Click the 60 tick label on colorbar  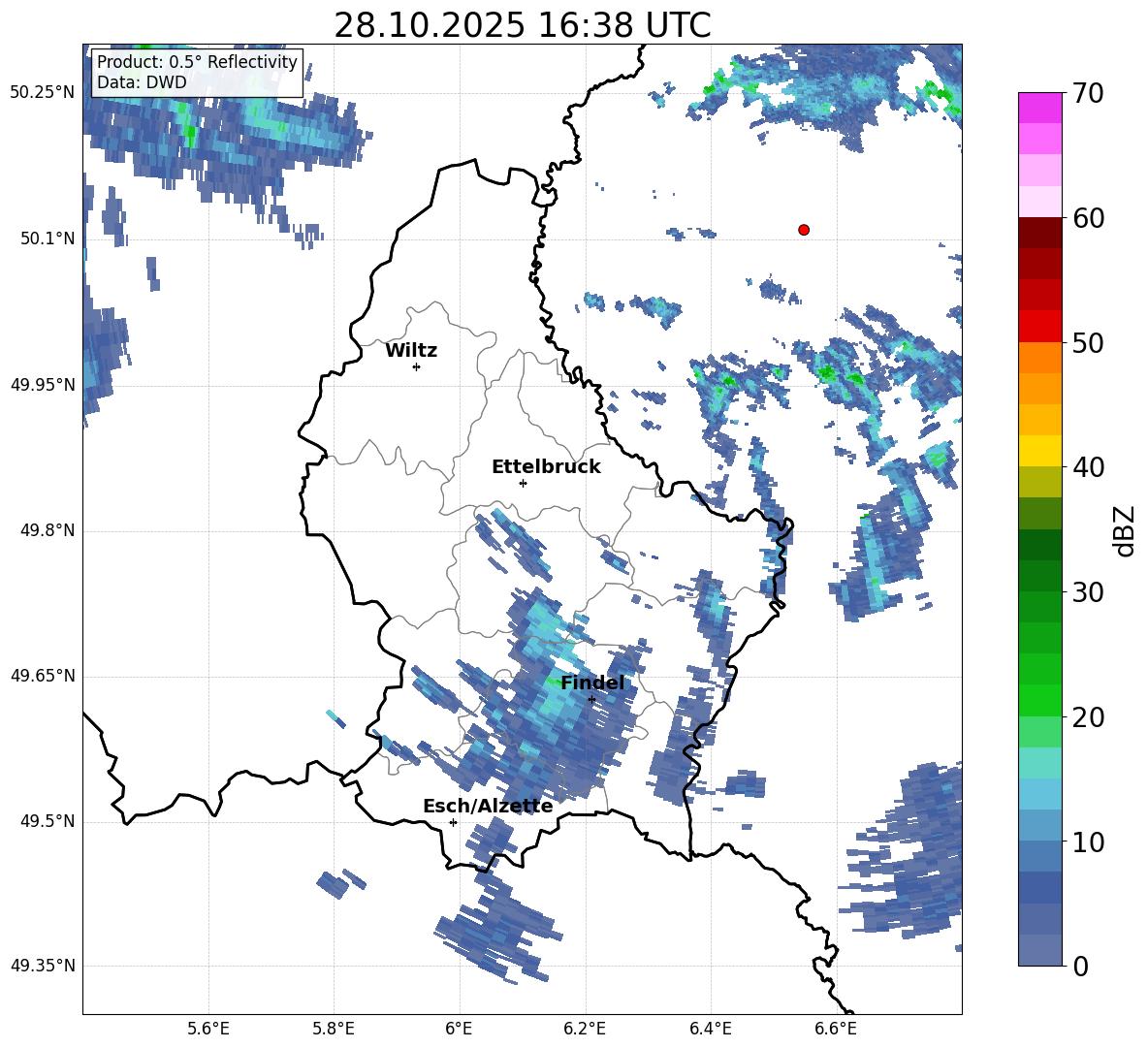coord(1088,218)
